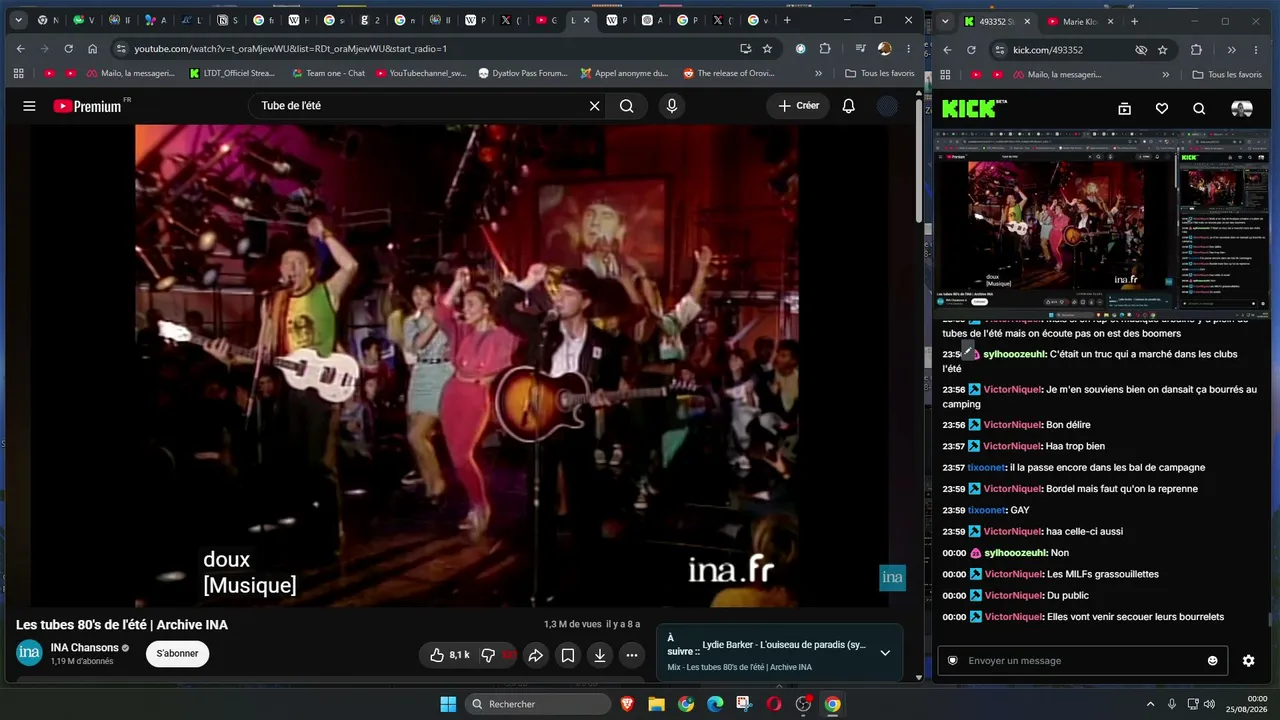The image size is (1280, 720).
Task: Run YouTube search with magnifier button
Action: pyautogui.click(x=626, y=106)
